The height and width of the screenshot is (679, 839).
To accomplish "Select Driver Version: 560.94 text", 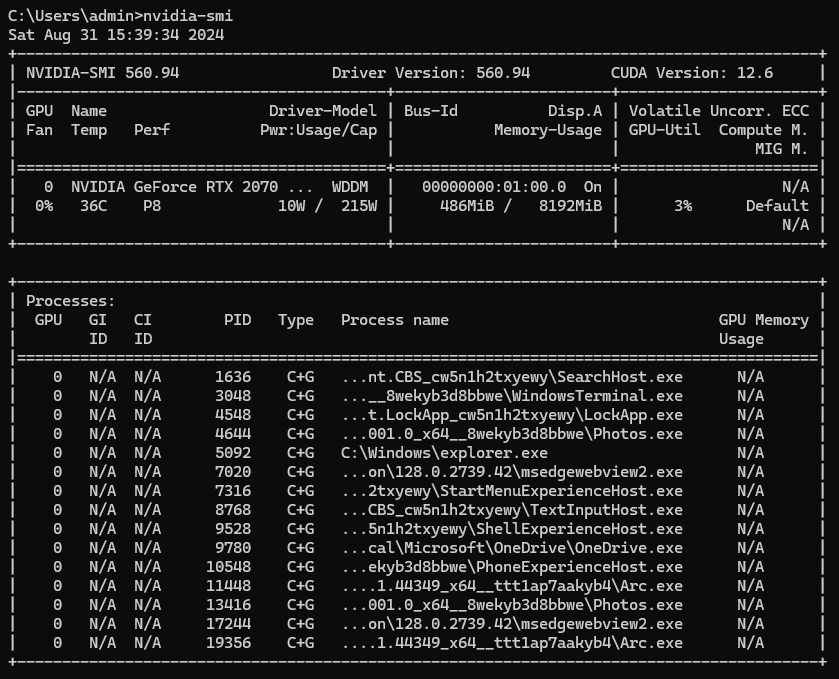I will point(431,73).
